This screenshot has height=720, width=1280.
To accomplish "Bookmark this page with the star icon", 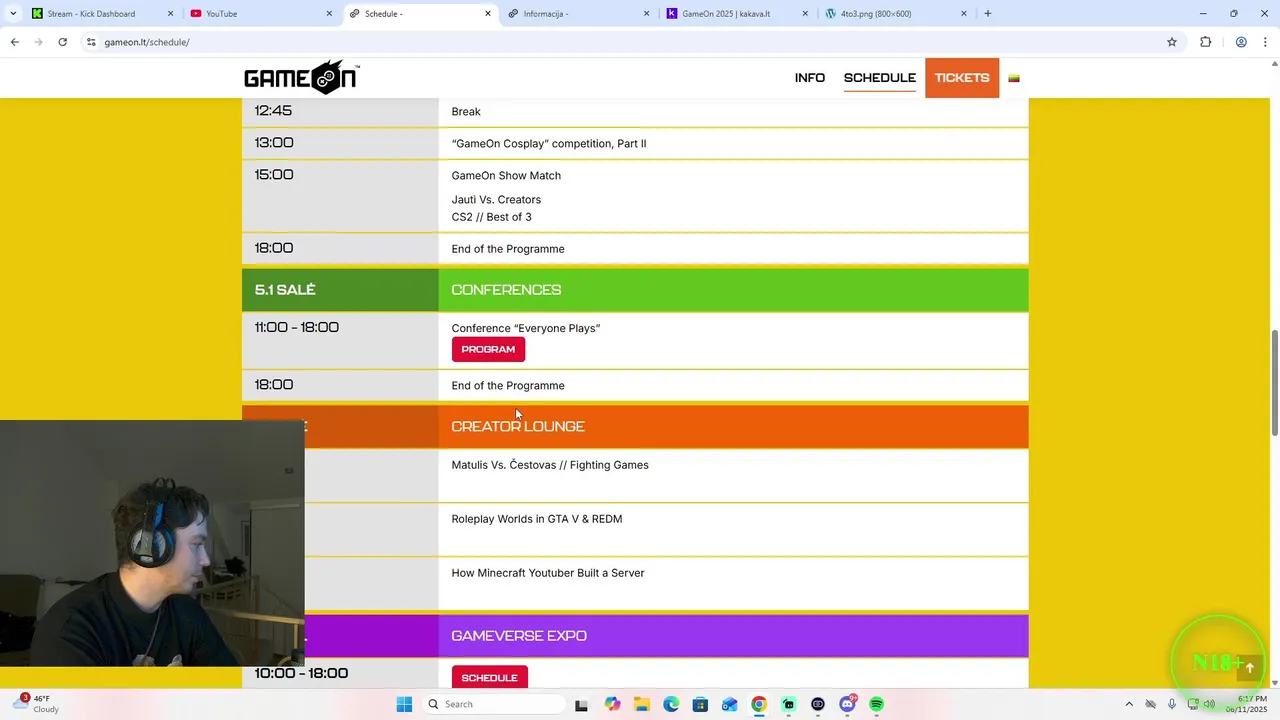I will click(1172, 42).
